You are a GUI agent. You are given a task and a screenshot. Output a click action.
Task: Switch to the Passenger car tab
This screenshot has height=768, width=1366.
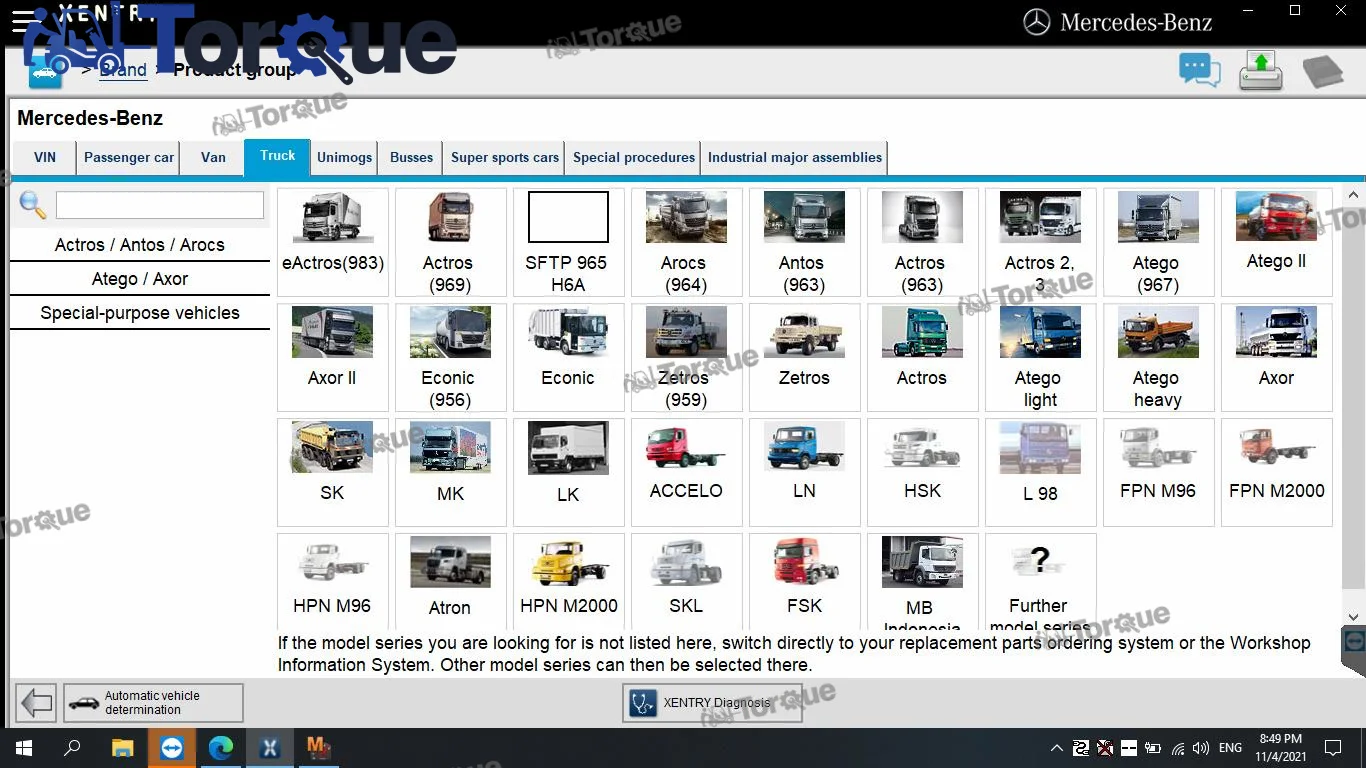click(129, 158)
